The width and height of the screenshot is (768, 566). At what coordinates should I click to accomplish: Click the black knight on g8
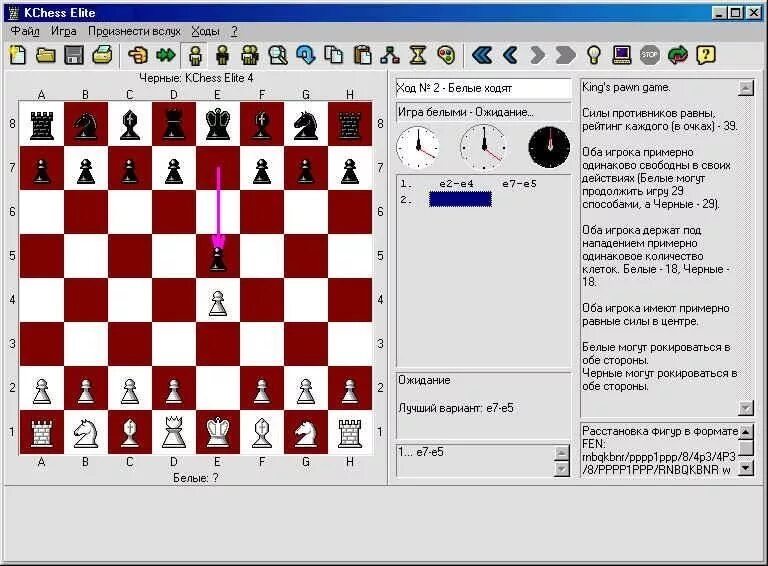[x=306, y=125]
